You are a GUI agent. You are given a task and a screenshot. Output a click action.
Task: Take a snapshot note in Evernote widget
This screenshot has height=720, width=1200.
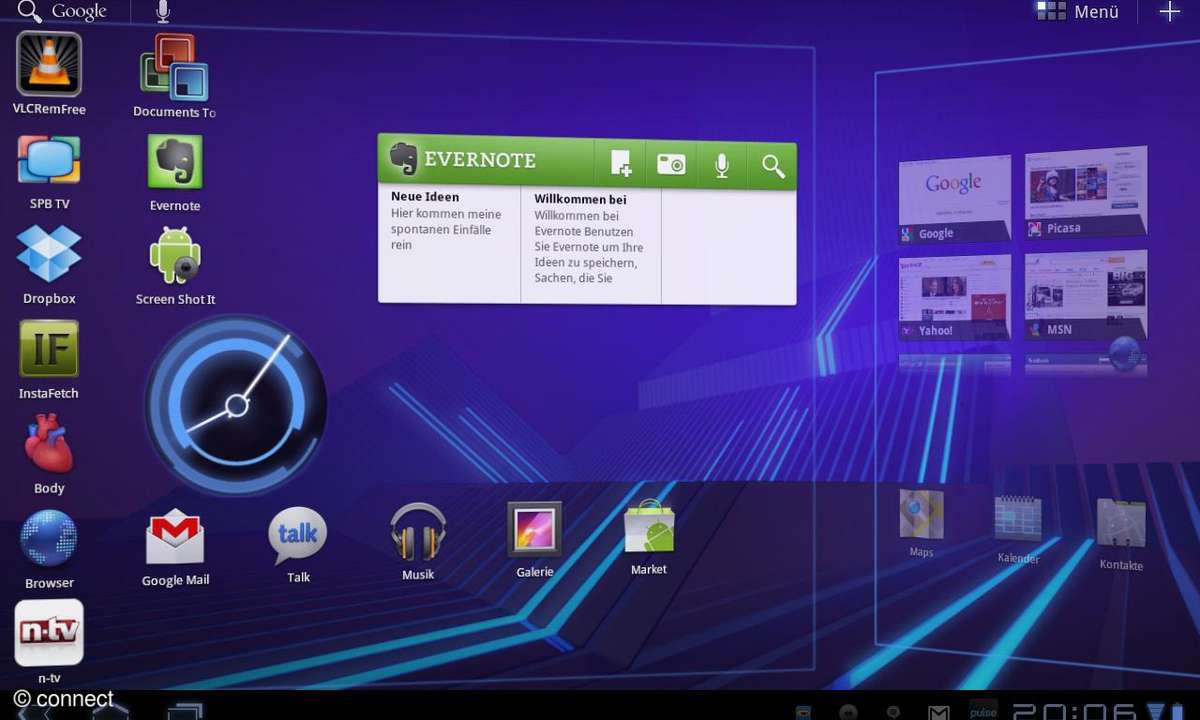[671, 165]
